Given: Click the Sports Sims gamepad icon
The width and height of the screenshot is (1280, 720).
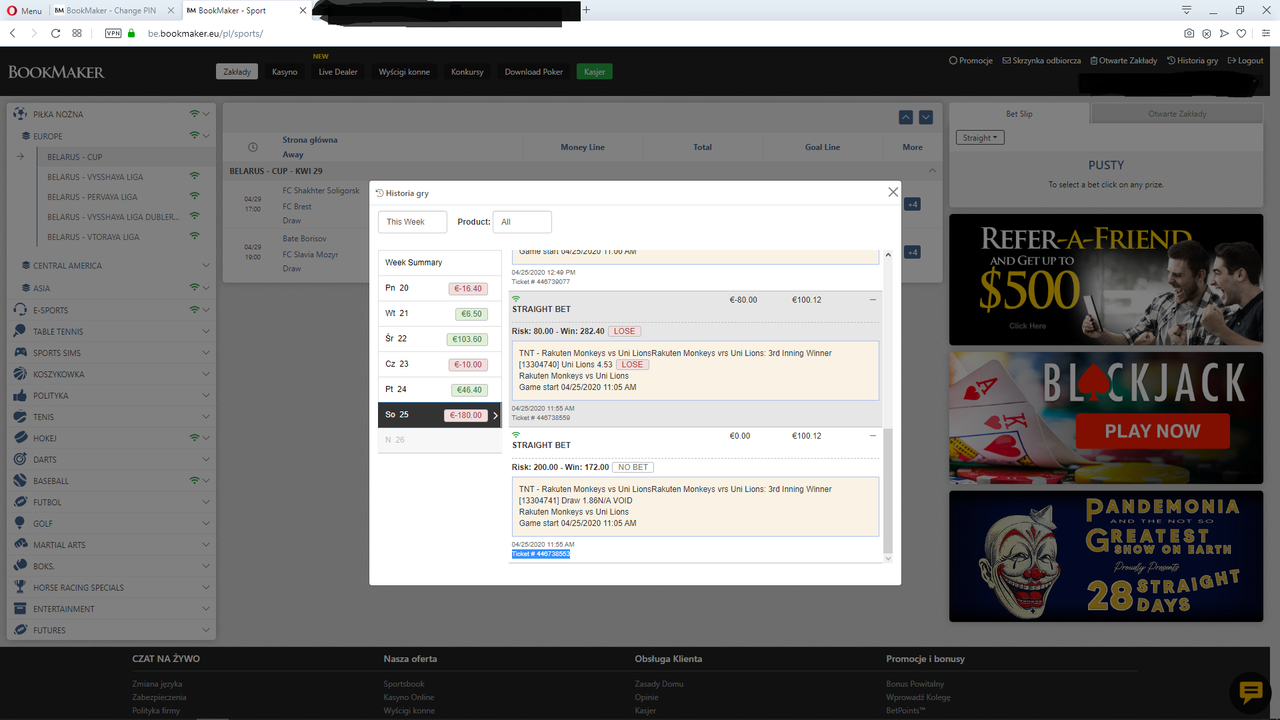Looking at the screenshot, I should pos(22,353).
